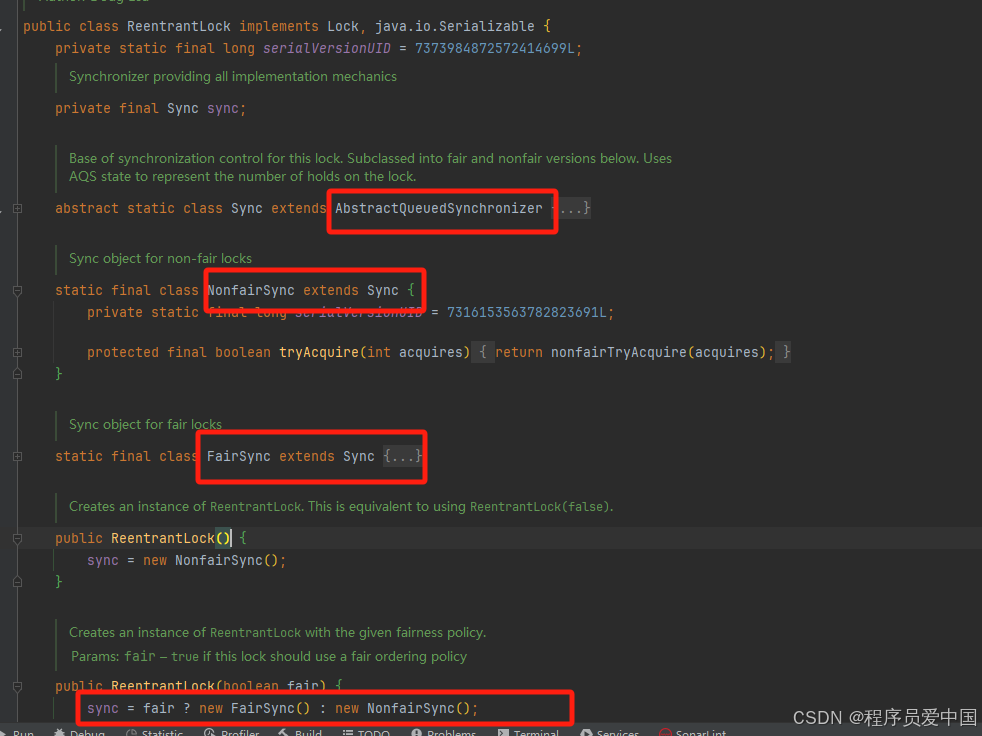The width and height of the screenshot is (982, 736).
Task: Click new FairSync() in the ternary expression
Action: click(x=254, y=708)
